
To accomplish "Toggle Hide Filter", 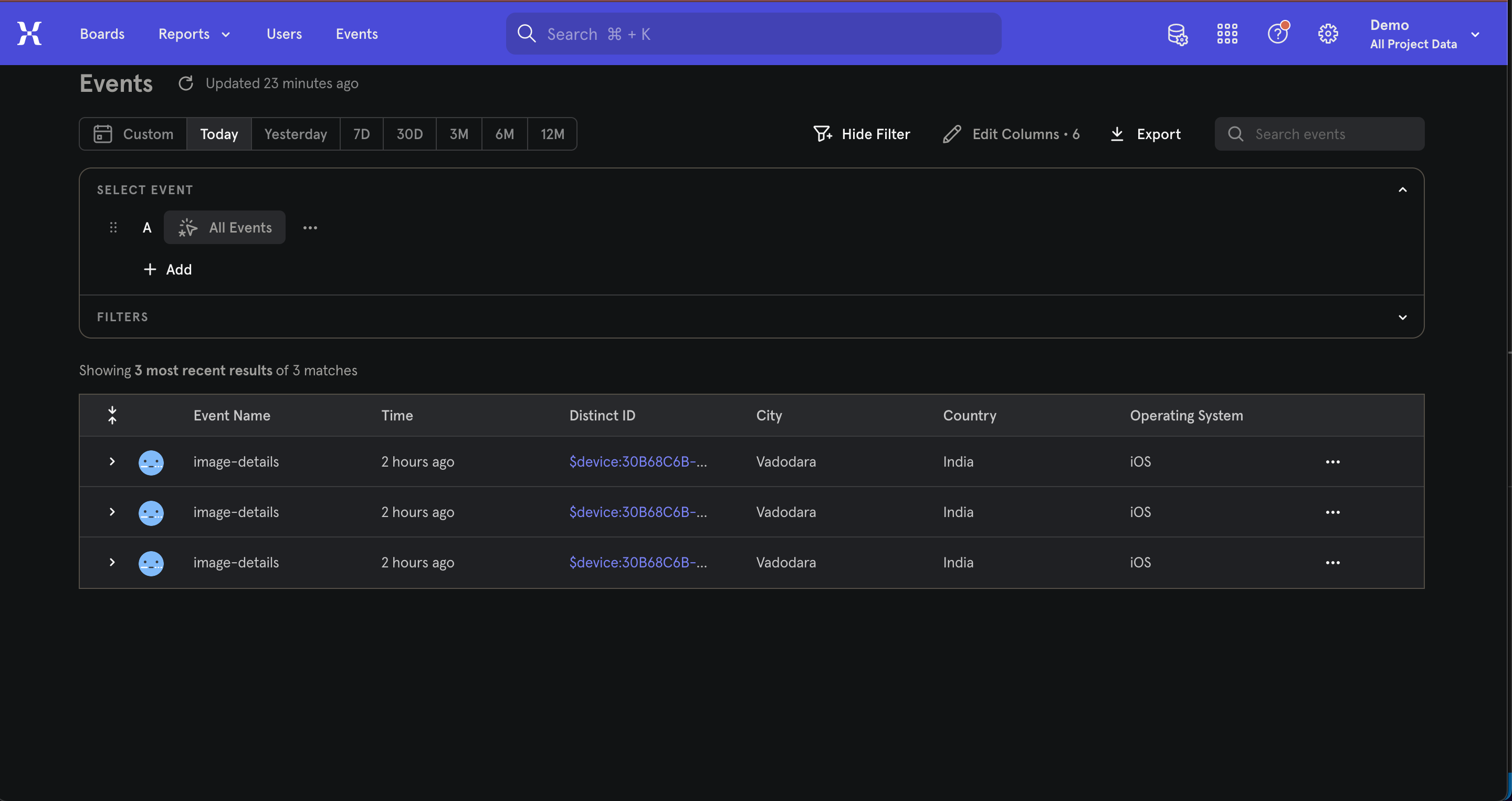I will point(862,134).
